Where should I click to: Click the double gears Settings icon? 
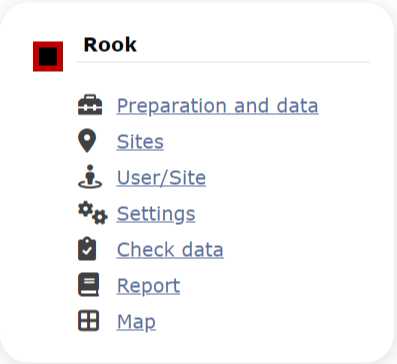coord(93,213)
